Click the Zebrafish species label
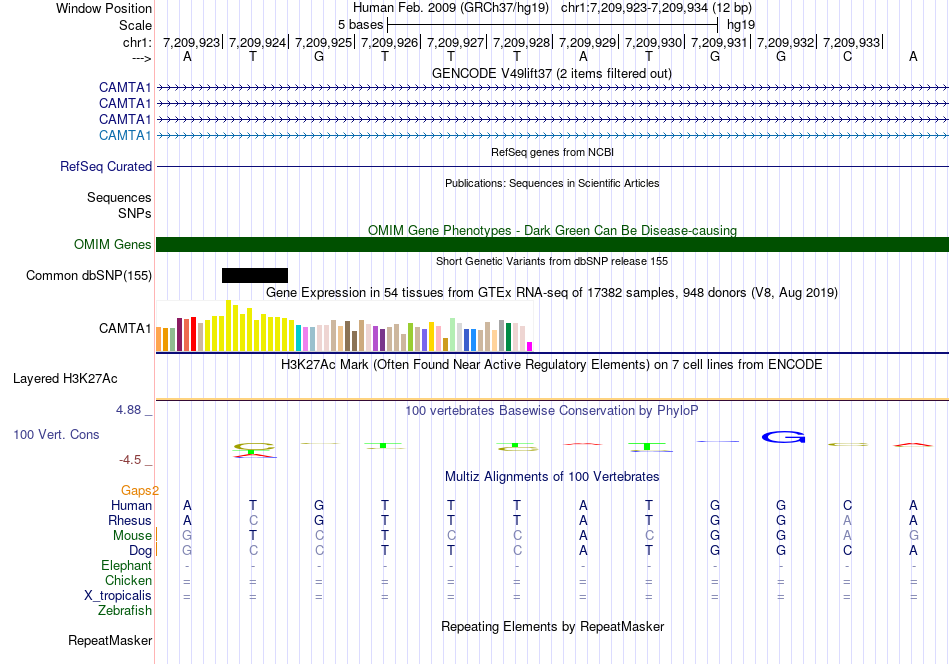This screenshot has height=664, width=950. tap(125, 611)
